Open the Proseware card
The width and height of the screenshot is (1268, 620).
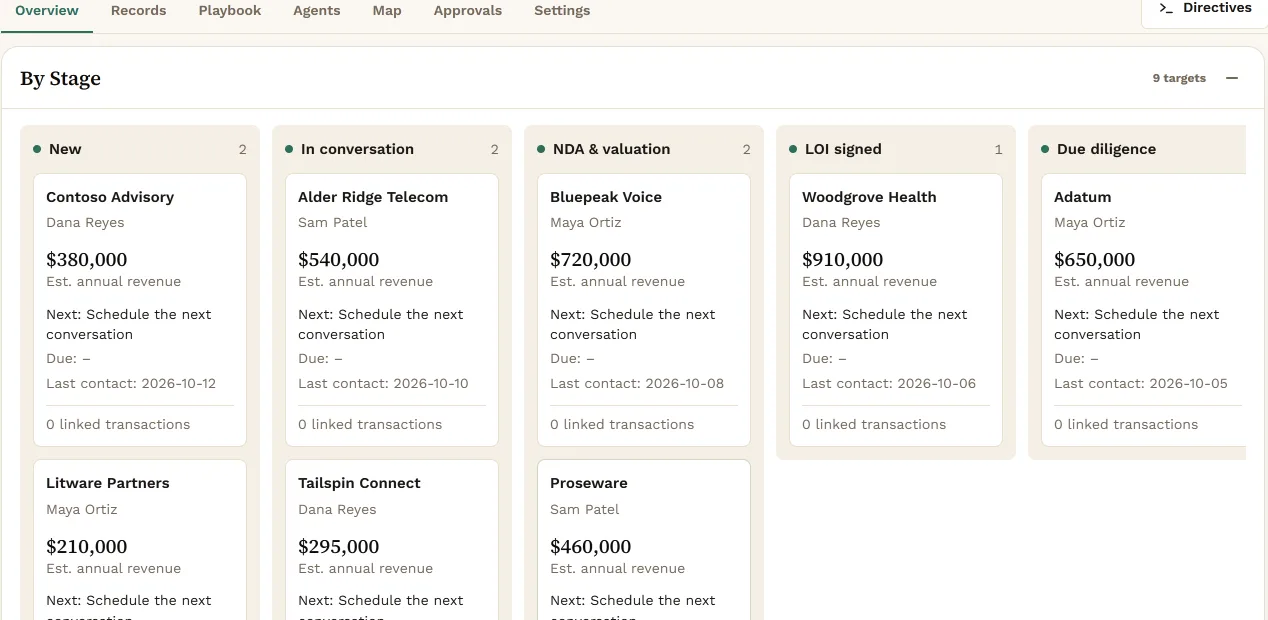click(644, 540)
